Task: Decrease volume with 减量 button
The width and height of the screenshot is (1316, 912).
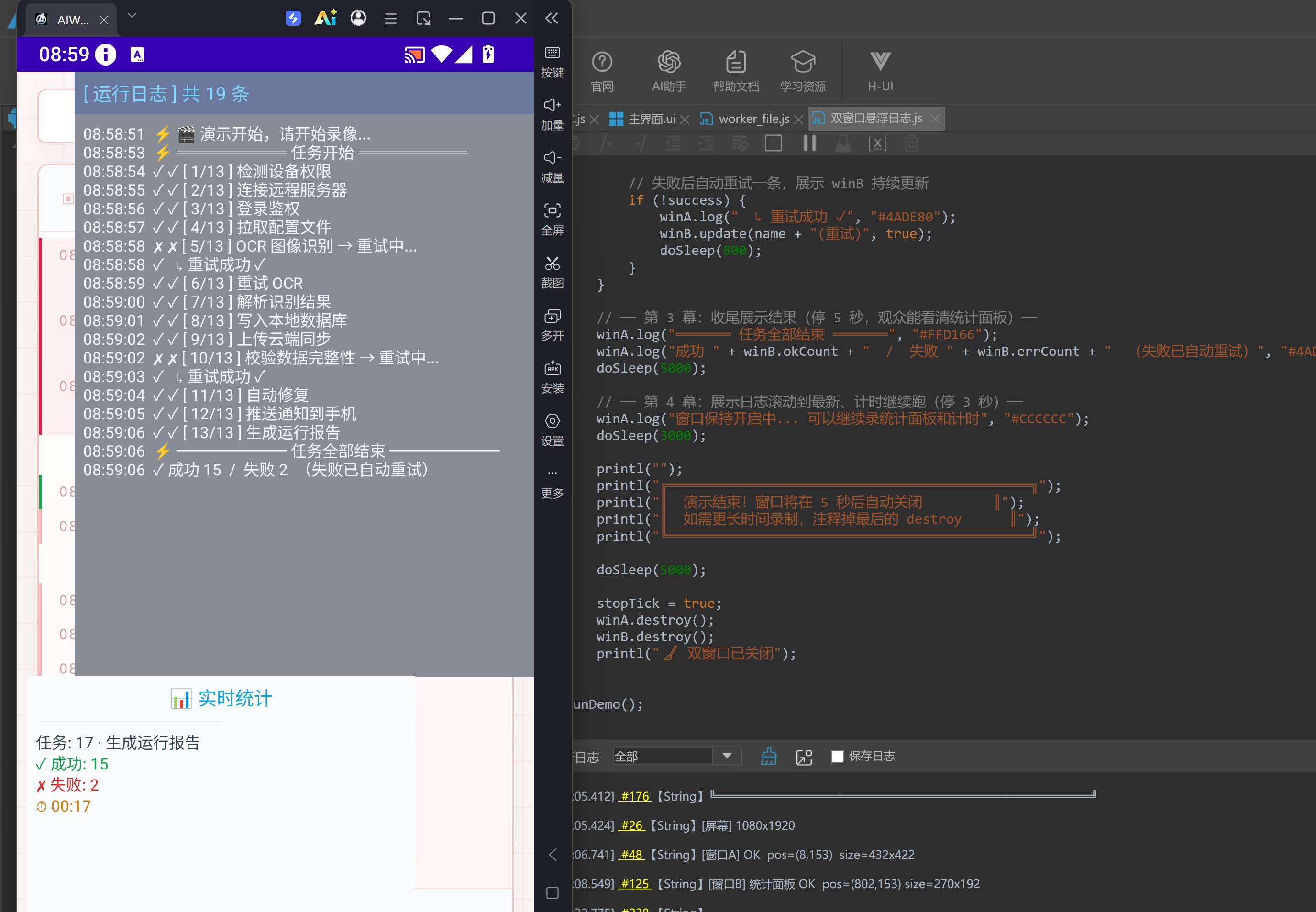Action: (552, 167)
